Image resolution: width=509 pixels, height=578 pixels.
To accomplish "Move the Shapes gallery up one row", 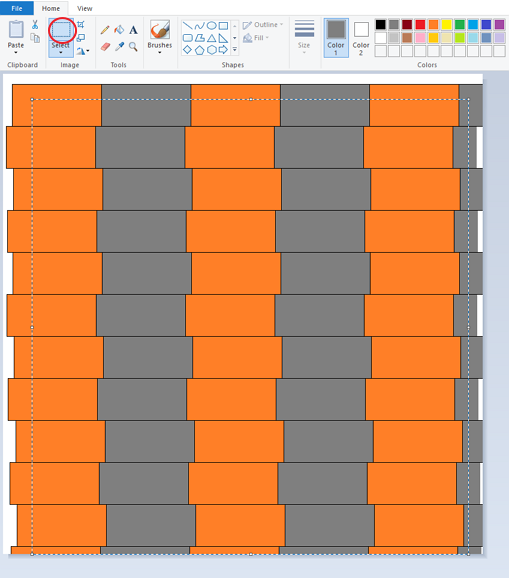I will click(234, 26).
